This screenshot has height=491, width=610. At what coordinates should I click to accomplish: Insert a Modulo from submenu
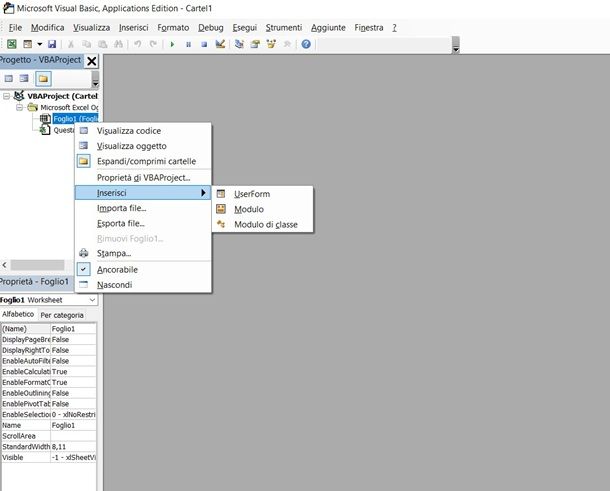coord(263,209)
